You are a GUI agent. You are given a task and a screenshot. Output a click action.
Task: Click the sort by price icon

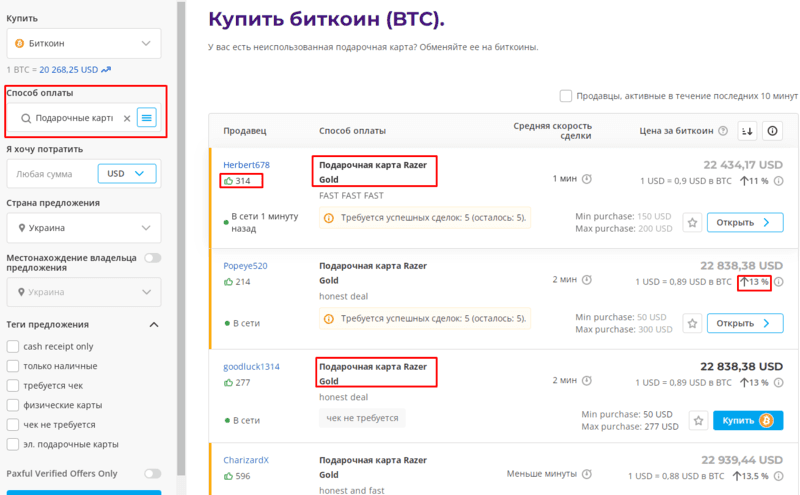[x=747, y=131]
